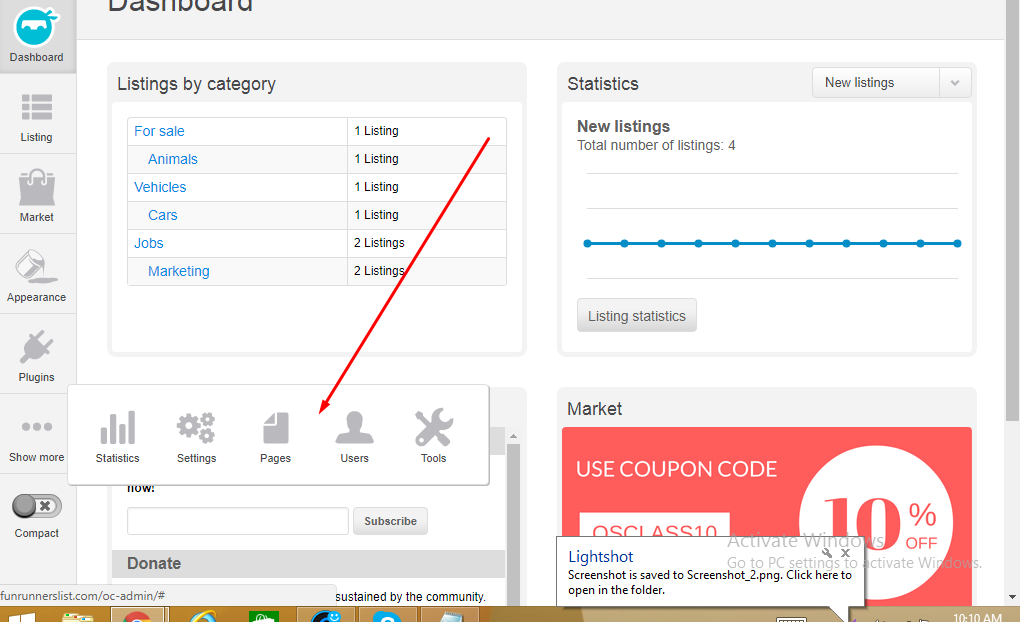
Task: Click '1 Listing' in Cars row
Action: (x=376, y=215)
